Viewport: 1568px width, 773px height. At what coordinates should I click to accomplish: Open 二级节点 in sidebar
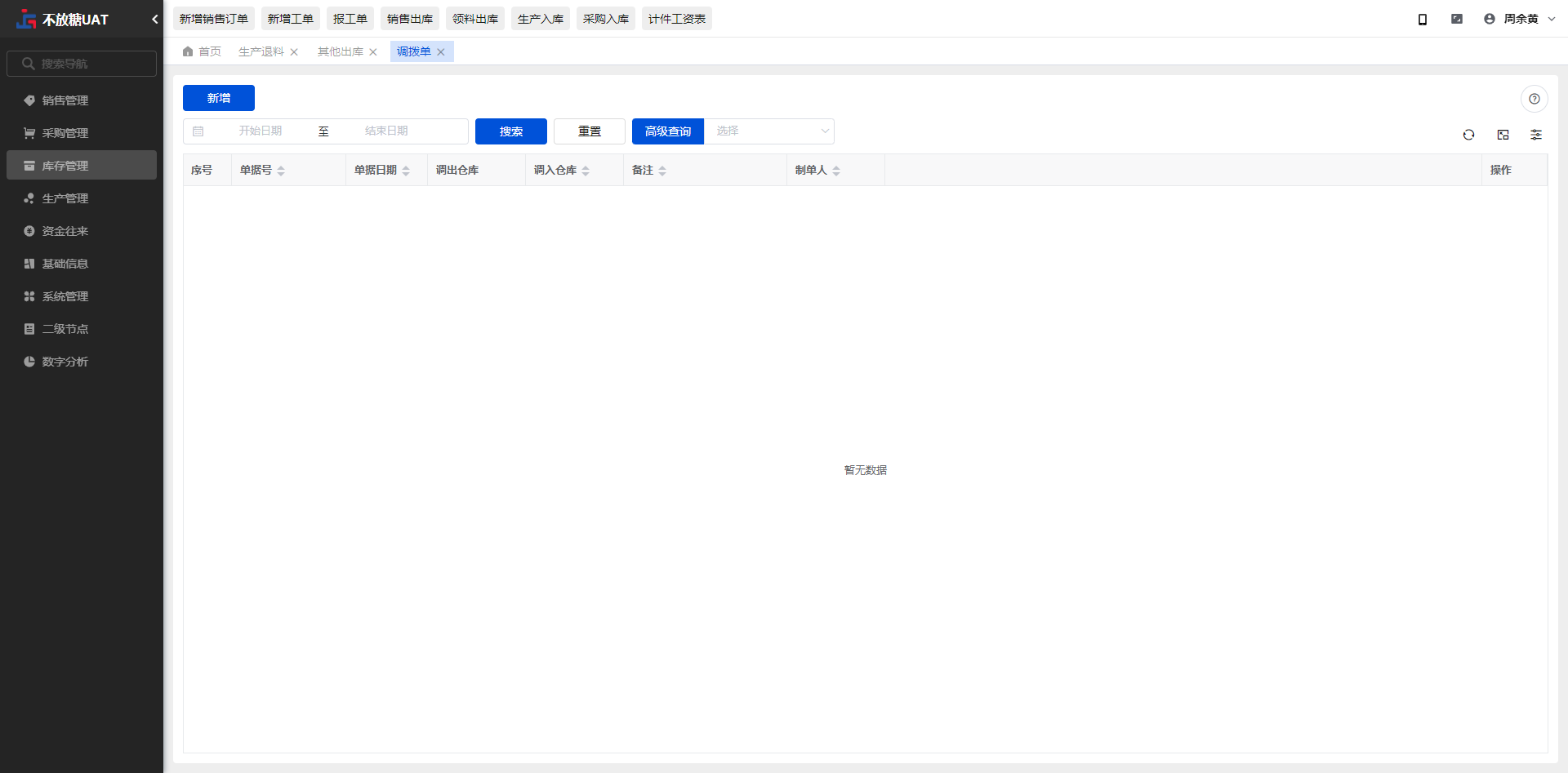coord(82,329)
